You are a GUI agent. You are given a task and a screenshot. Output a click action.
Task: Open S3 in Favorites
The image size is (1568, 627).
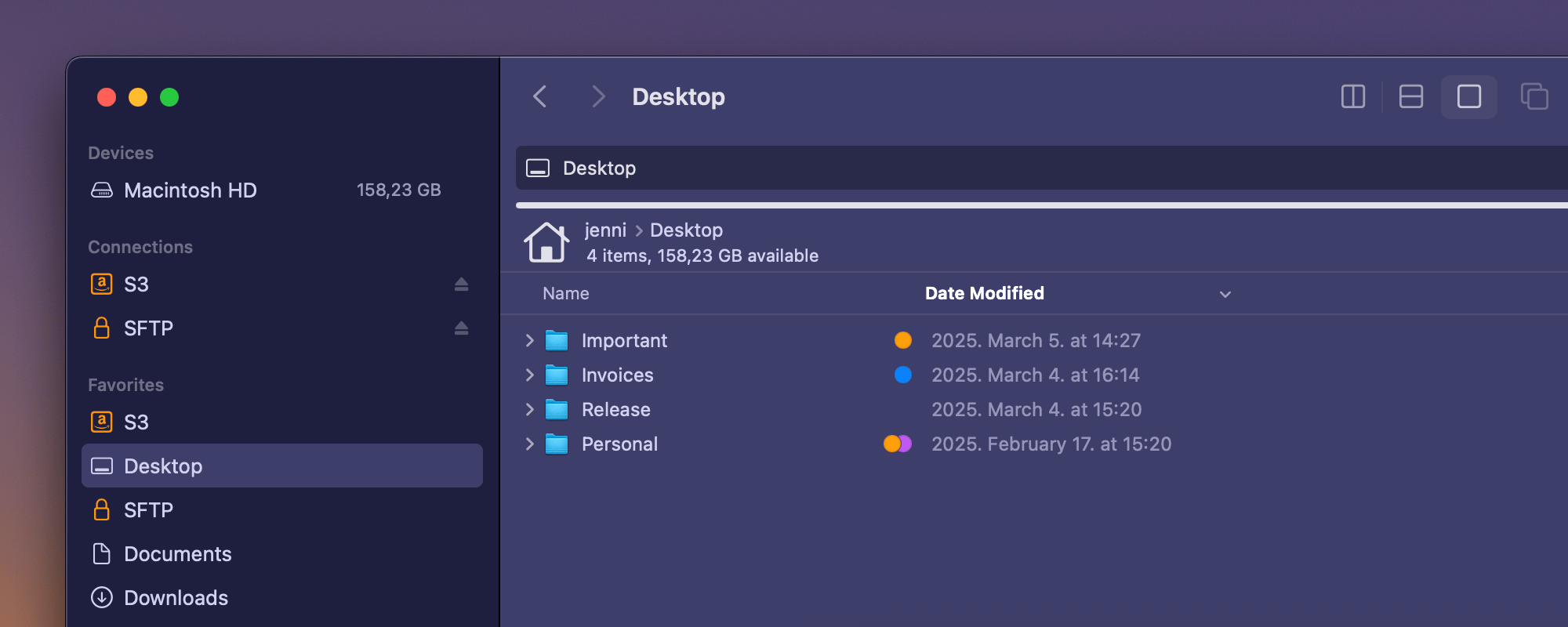click(x=282, y=422)
